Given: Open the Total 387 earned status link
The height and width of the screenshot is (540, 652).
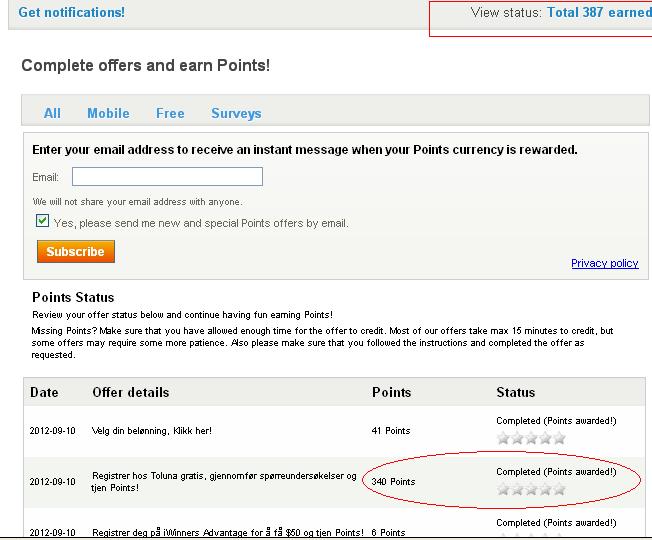Looking at the screenshot, I should point(598,13).
